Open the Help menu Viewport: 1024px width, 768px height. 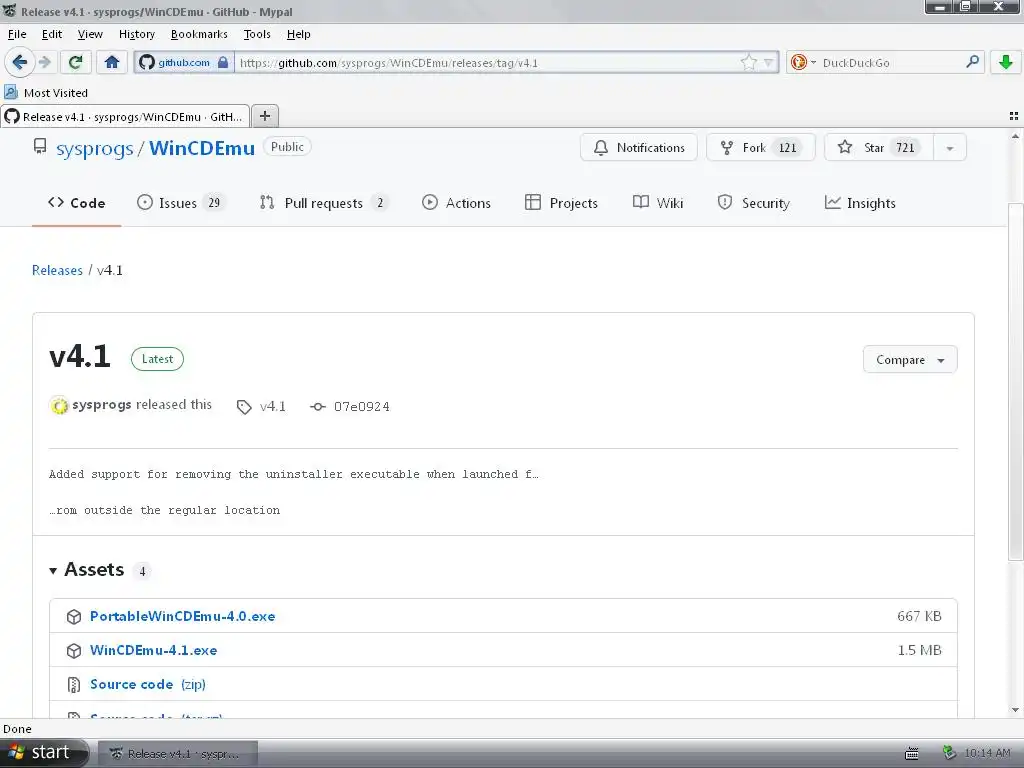pyautogui.click(x=298, y=34)
